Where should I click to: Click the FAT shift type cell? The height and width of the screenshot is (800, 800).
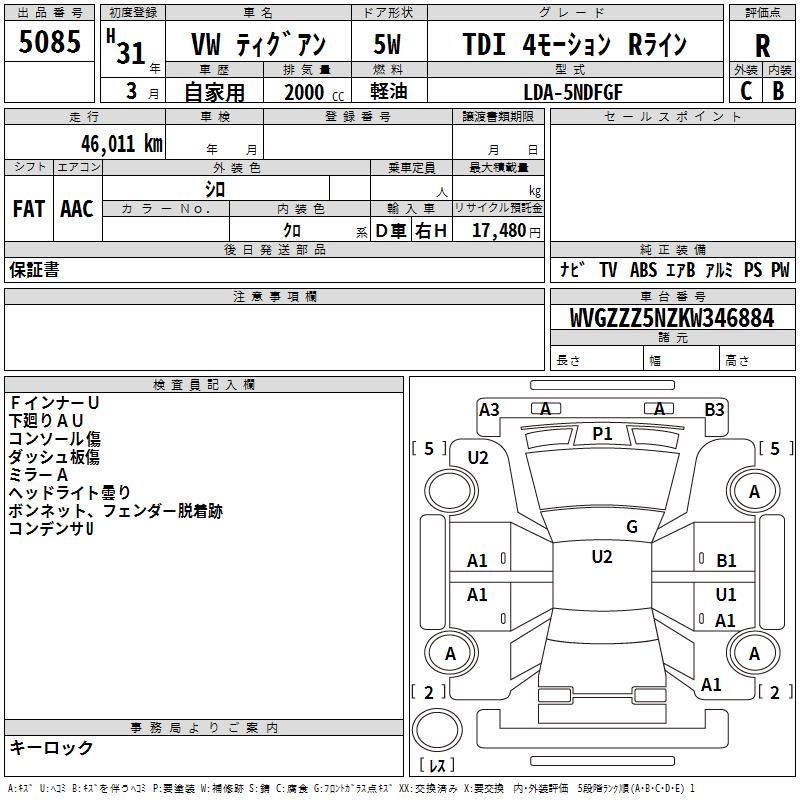pyautogui.click(x=29, y=209)
